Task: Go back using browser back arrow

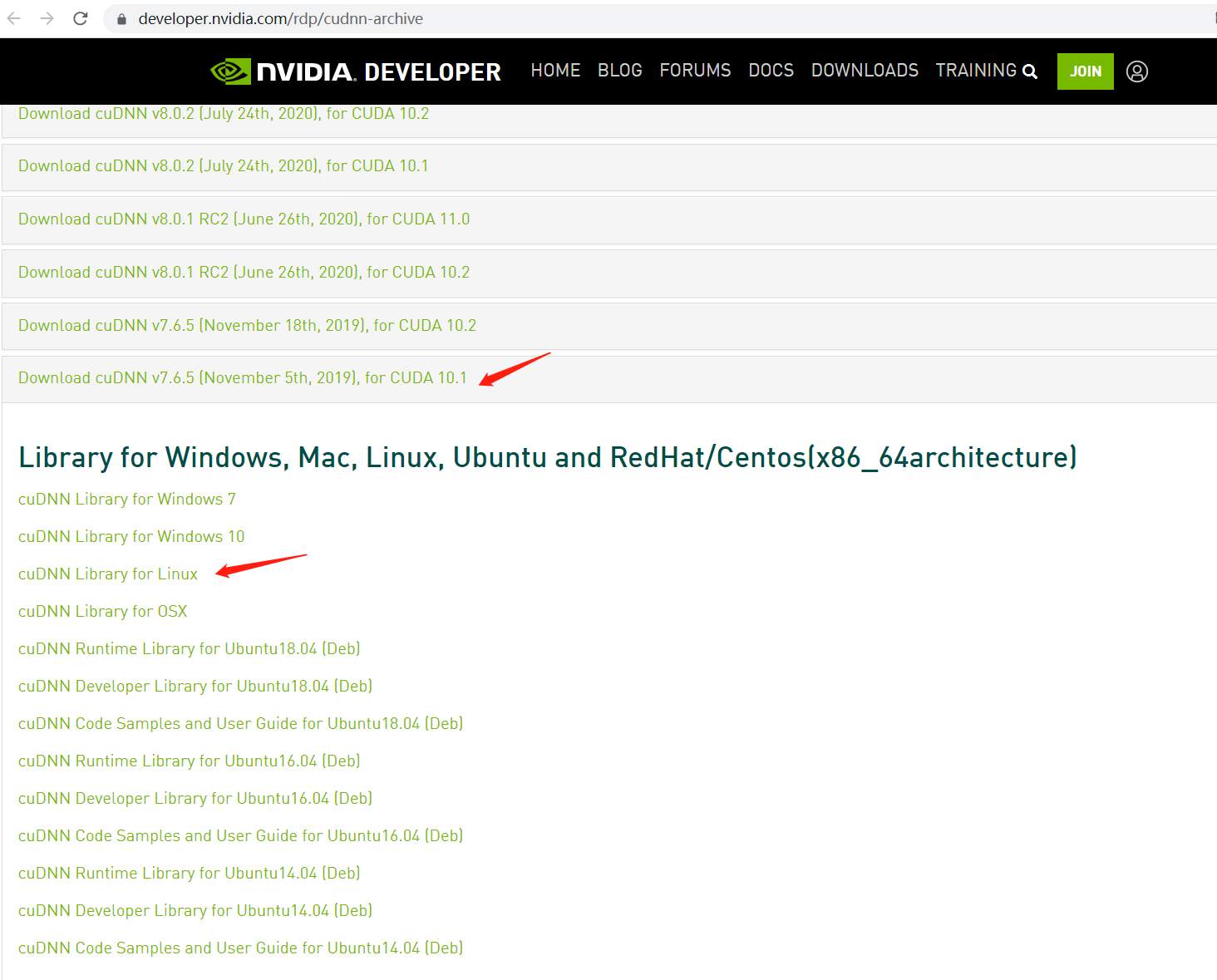Action: coord(14,18)
